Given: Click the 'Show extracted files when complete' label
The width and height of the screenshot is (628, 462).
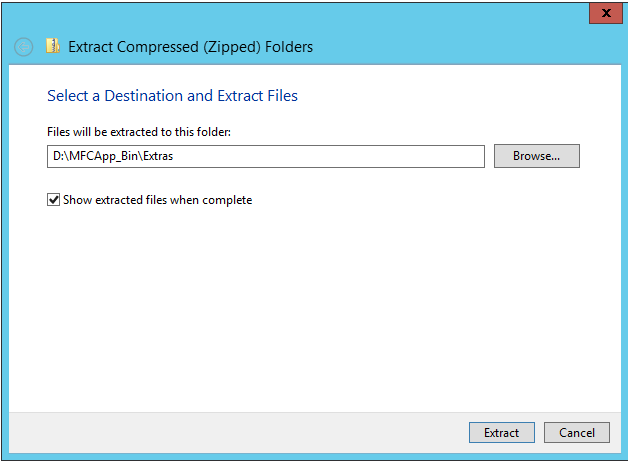Looking at the screenshot, I should (x=157, y=200).
